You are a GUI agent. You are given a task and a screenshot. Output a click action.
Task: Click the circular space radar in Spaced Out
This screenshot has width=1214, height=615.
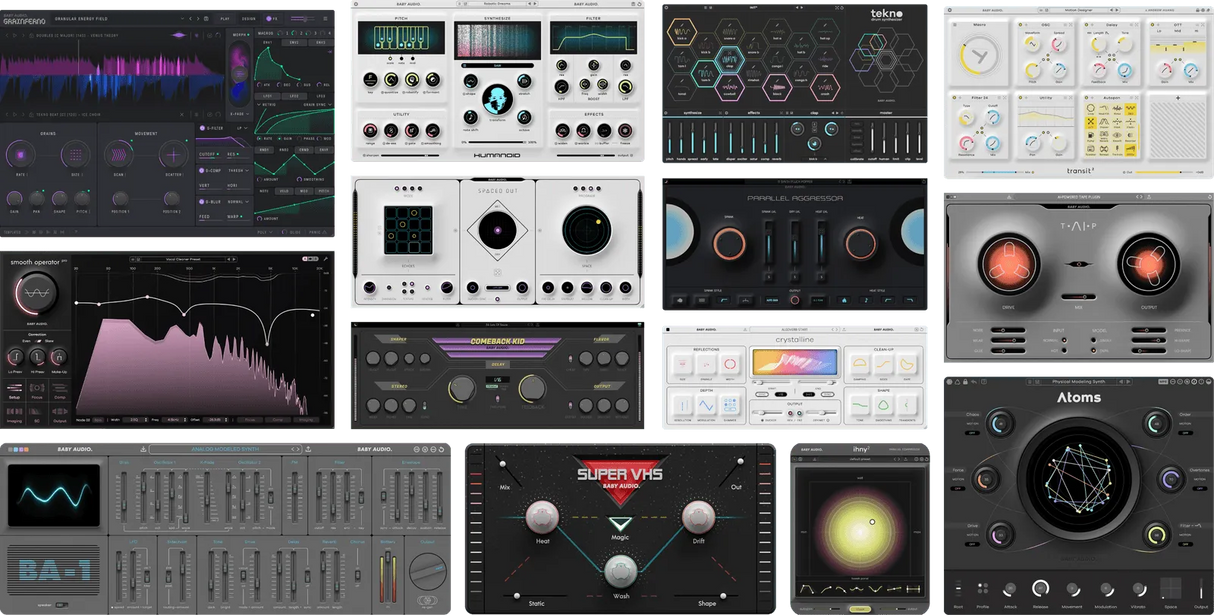coord(587,229)
